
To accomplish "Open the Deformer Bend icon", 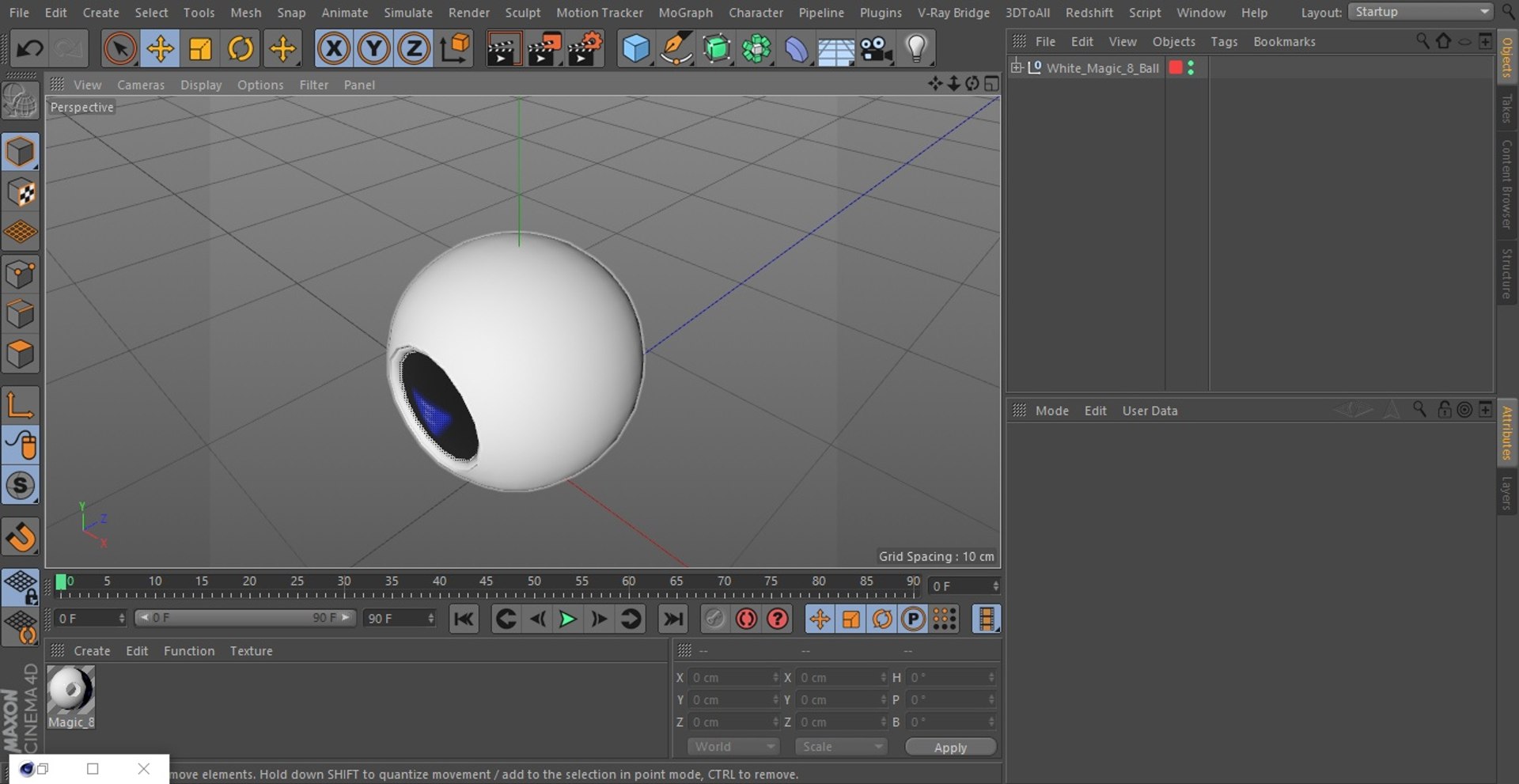I will tap(796, 49).
